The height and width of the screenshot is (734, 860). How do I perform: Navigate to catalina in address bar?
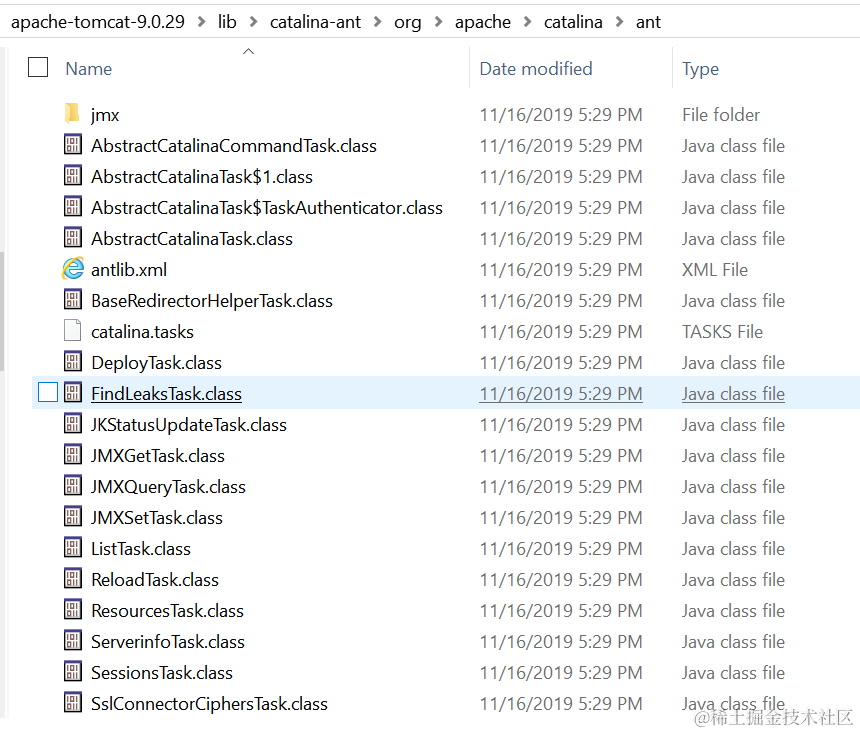pyautogui.click(x=573, y=22)
